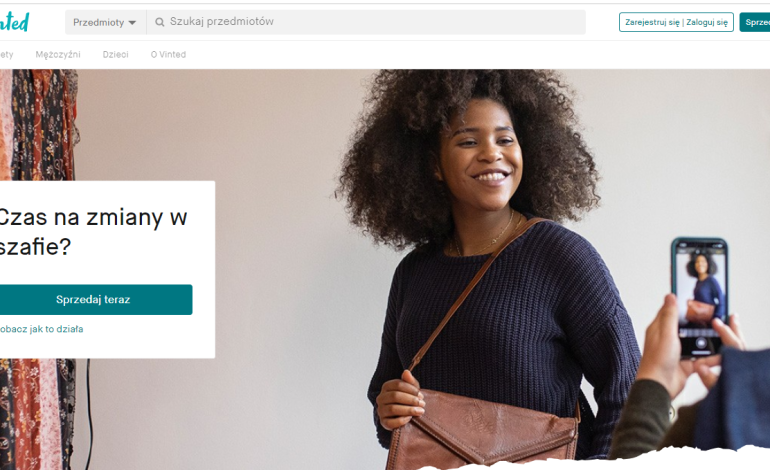770x470 pixels.
Task: Click the Czas na zmiany w szafie heading
Action: pyautogui.click(x=93, y=231)
